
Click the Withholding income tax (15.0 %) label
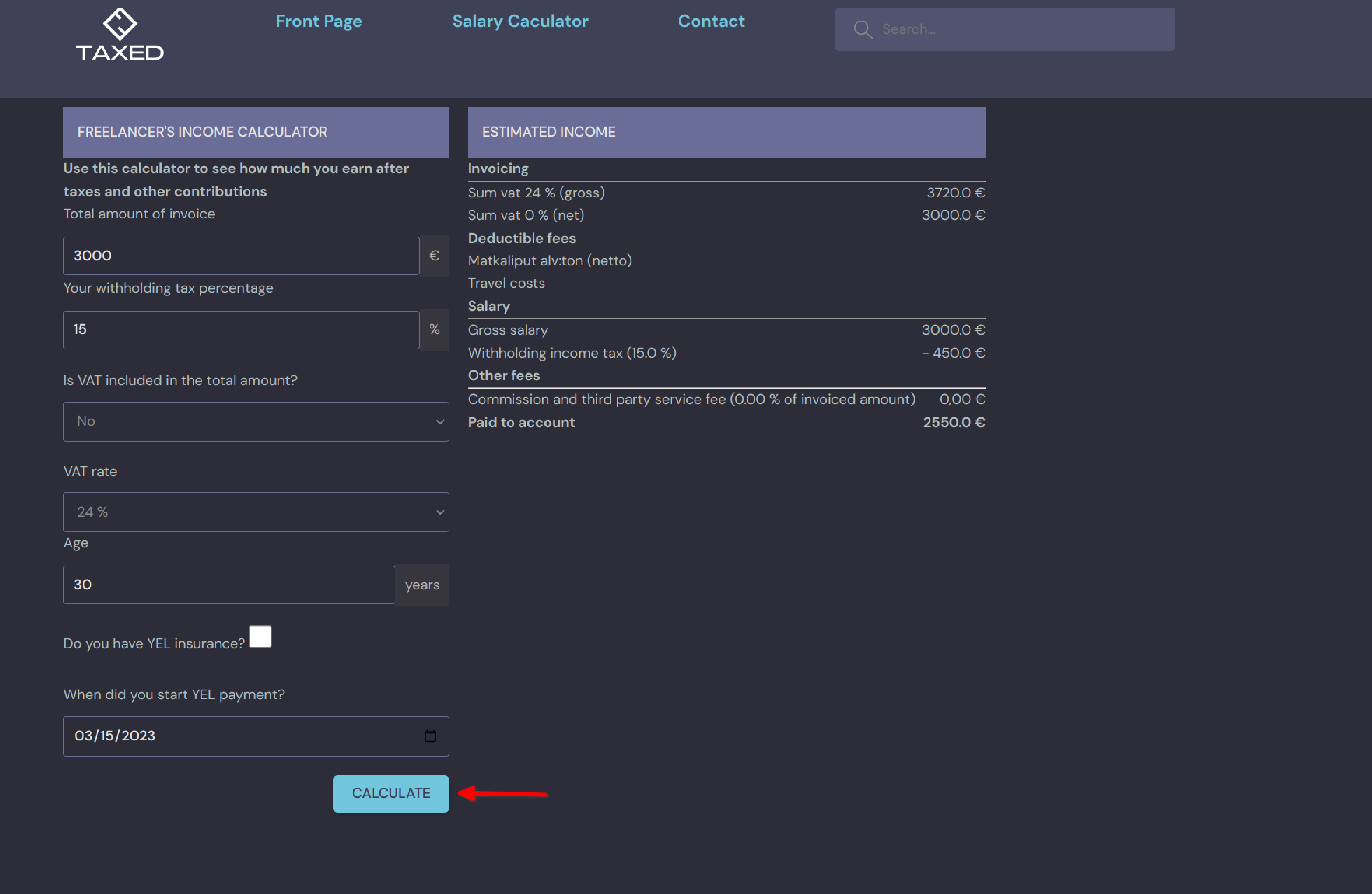tap(572, 353)
